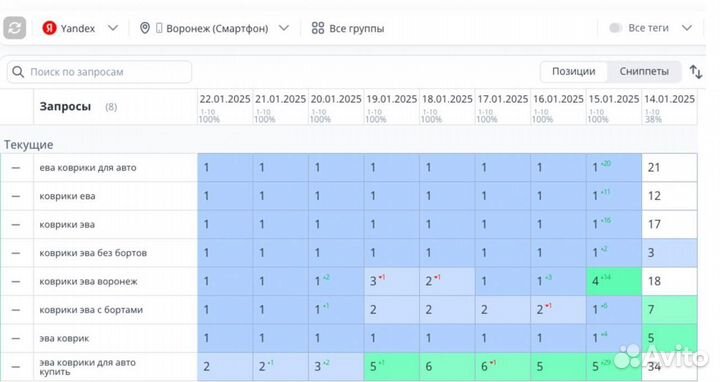The image size is (720, 382).
Task: Click position 17 for коврики эва on 14.01
Action: 669,225
